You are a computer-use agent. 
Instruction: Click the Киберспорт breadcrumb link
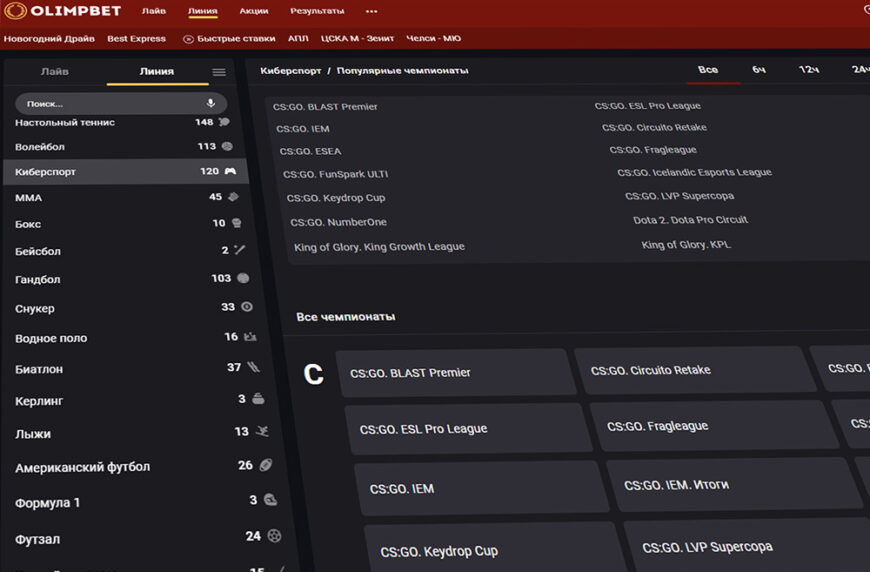pyautogui.click(x=291, y=71)
